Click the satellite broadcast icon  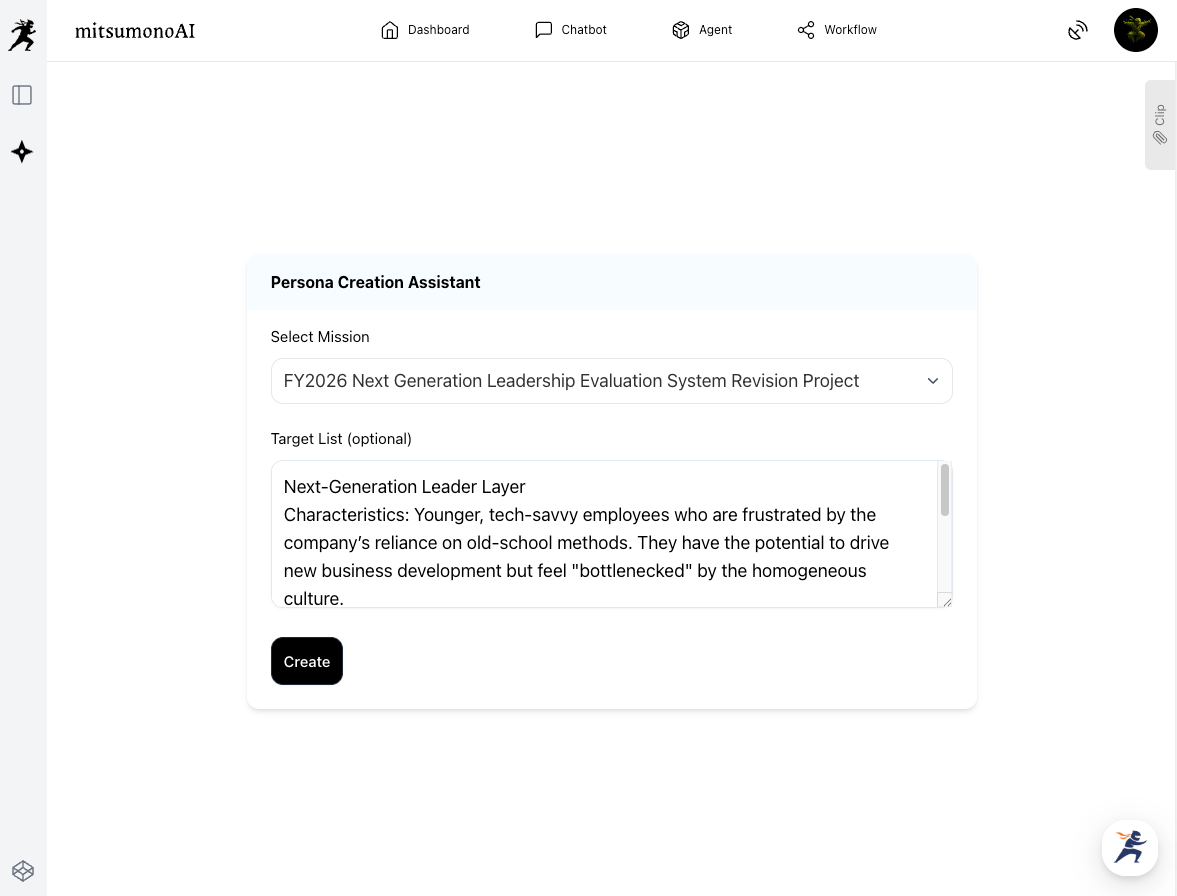tap(1077, 31)
